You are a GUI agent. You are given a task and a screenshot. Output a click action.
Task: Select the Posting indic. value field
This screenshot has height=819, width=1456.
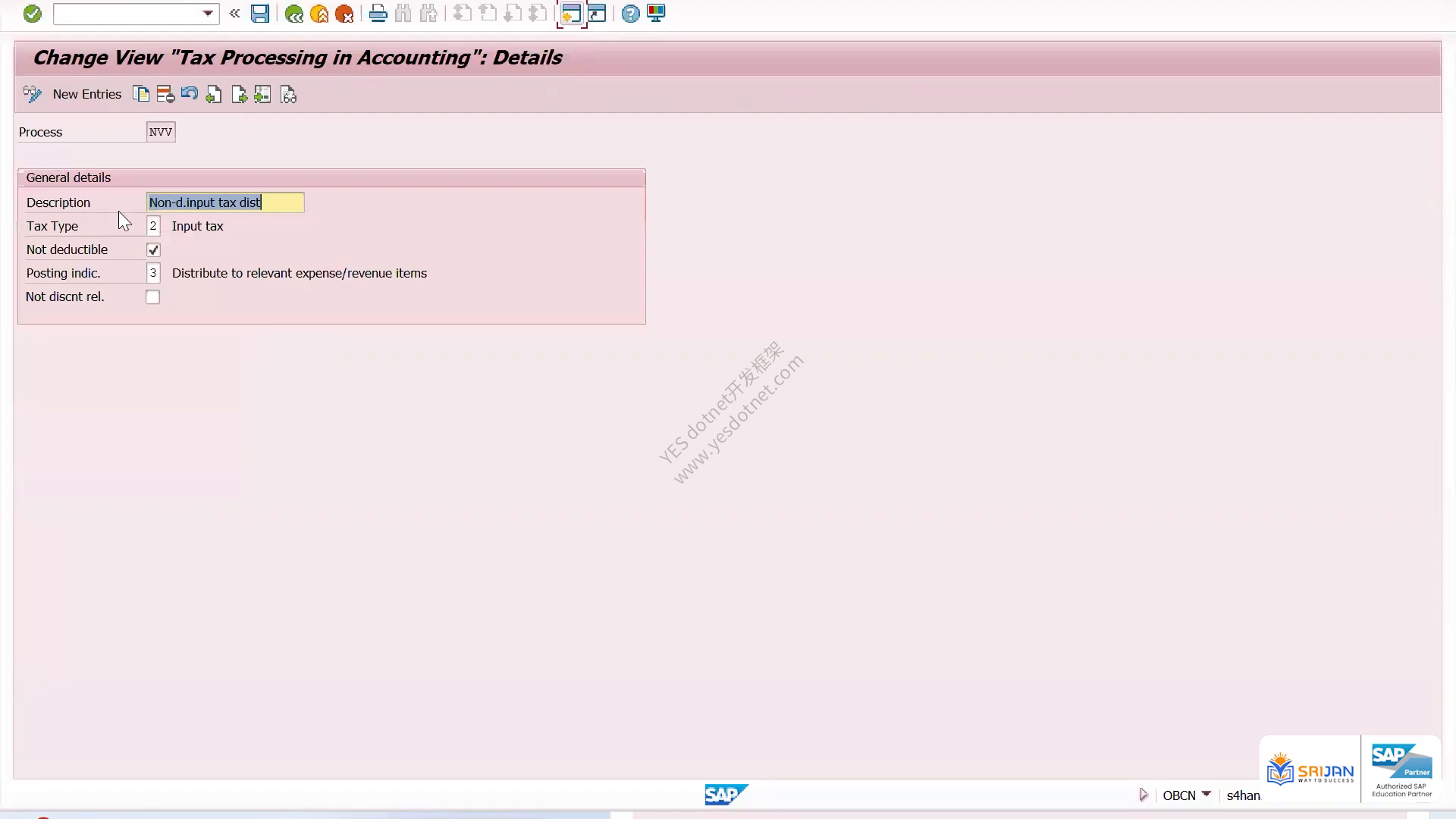pos(153,273)
